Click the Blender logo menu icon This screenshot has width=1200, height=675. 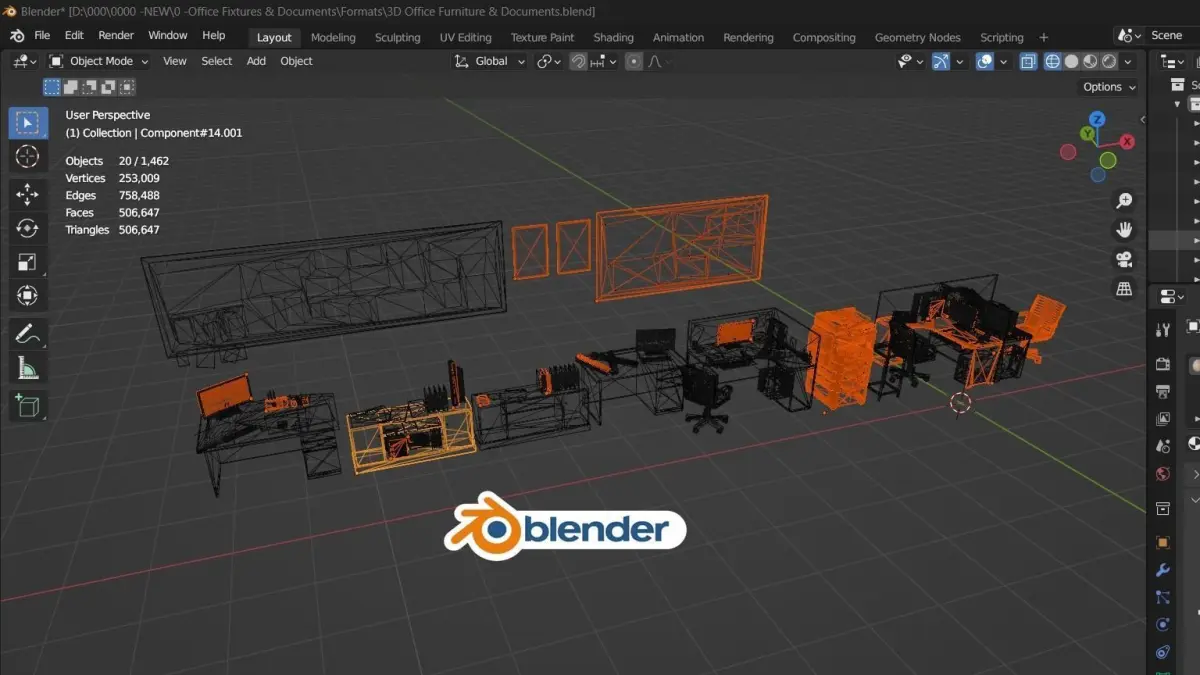pyautogui.click(x=17, y=36)
